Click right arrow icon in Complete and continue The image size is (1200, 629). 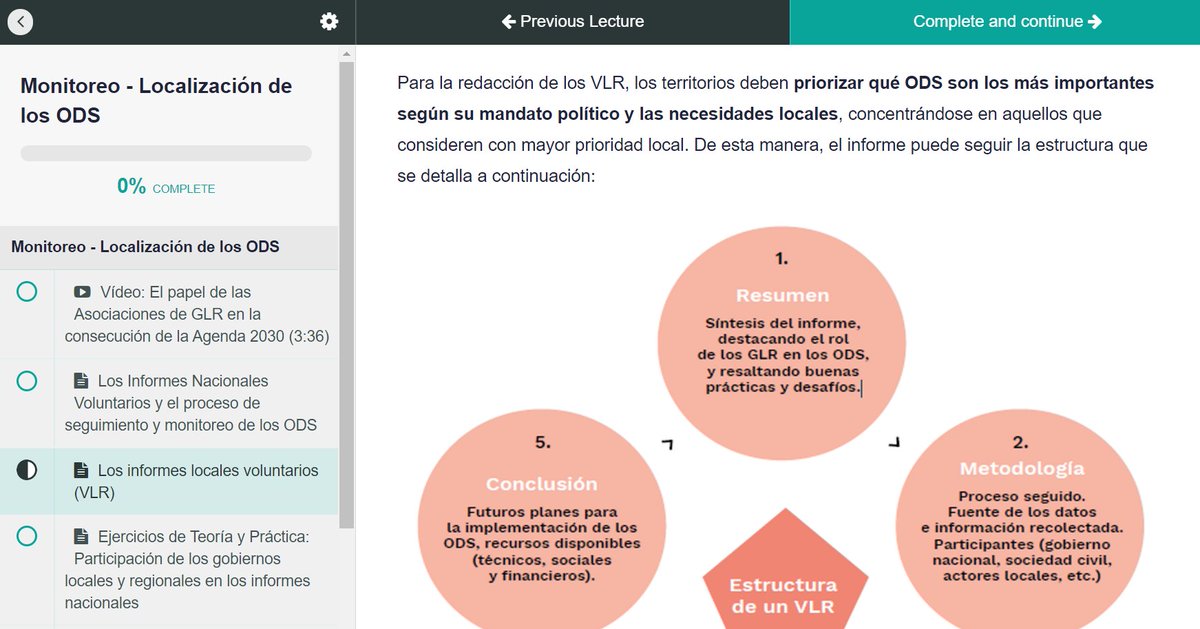tap(1095, 21)
